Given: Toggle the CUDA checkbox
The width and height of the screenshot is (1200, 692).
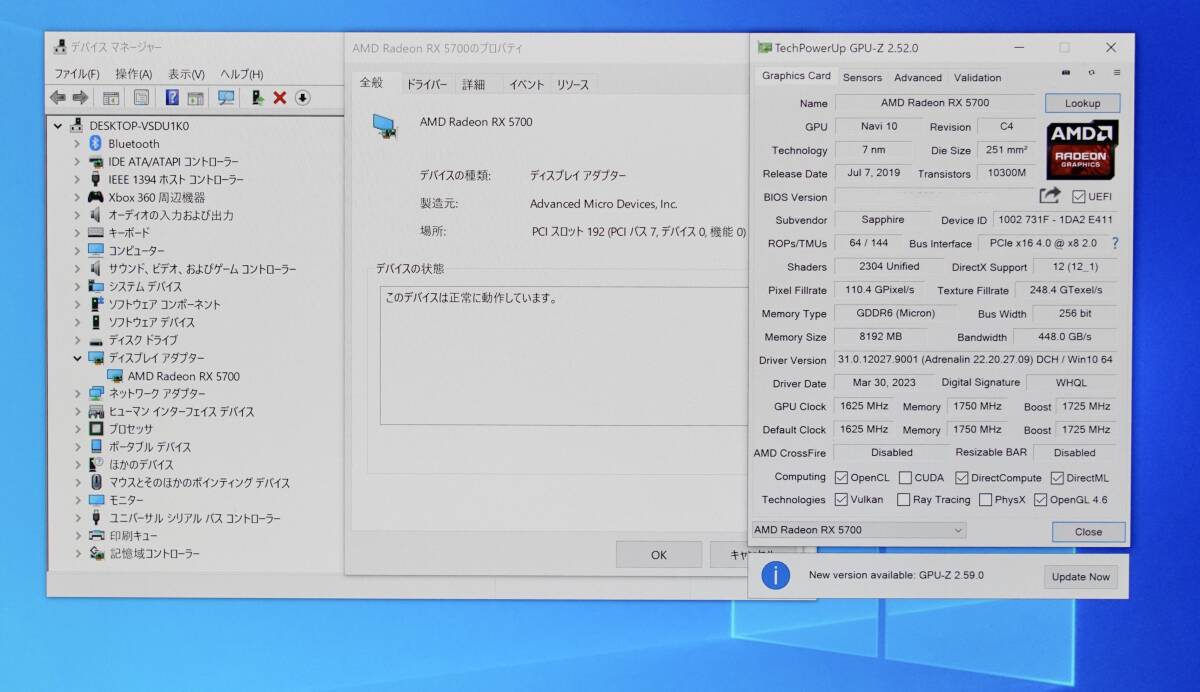Looking at the screenshot, I should click(x=905, y=478).
